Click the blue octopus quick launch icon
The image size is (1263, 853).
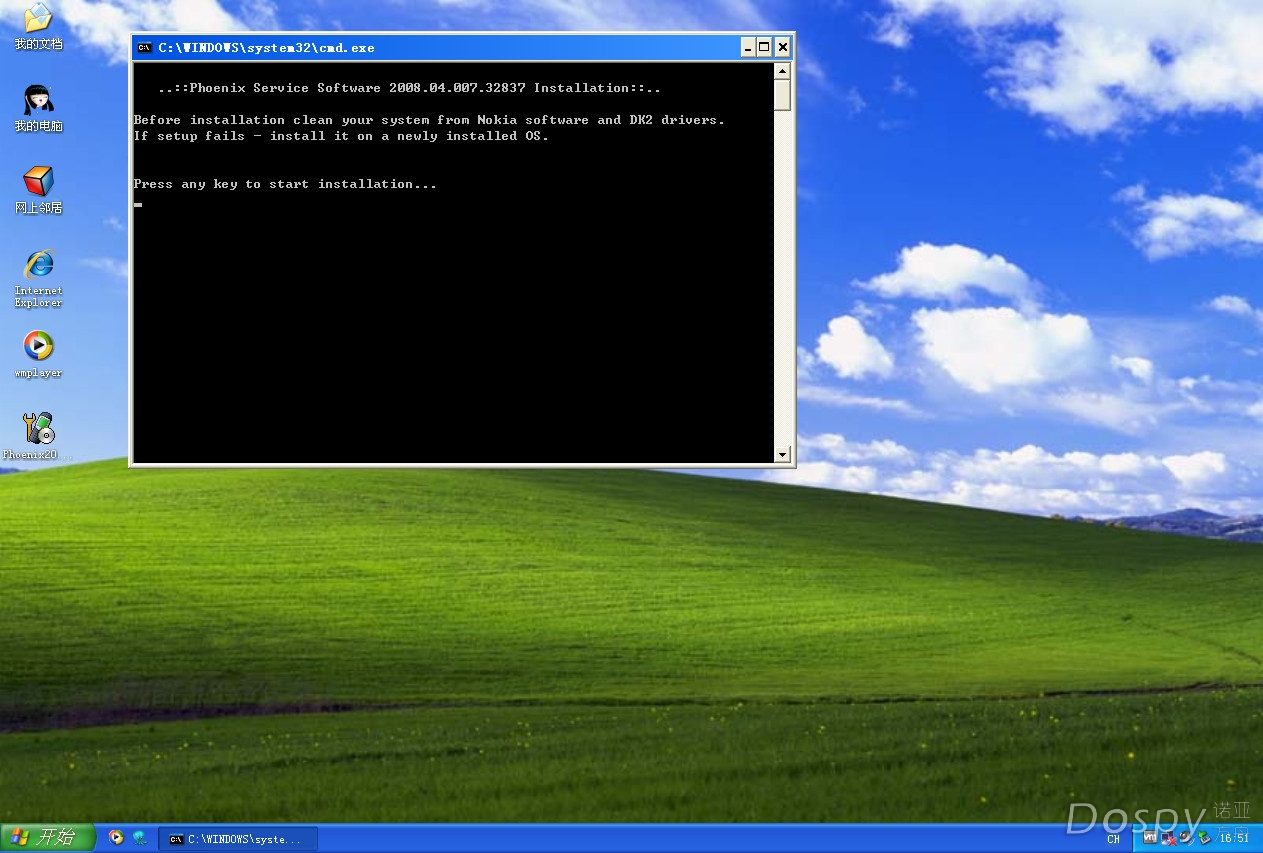coord(139,838)
